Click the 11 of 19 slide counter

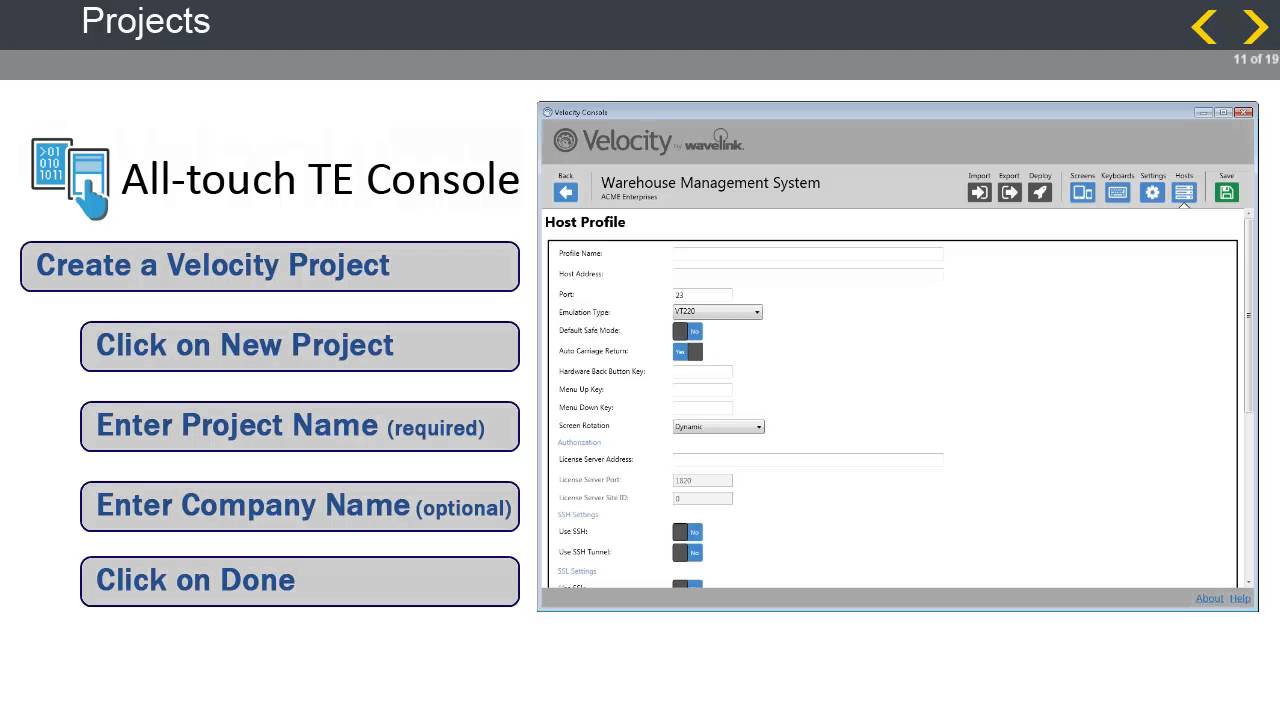(x=1255, y=59)
